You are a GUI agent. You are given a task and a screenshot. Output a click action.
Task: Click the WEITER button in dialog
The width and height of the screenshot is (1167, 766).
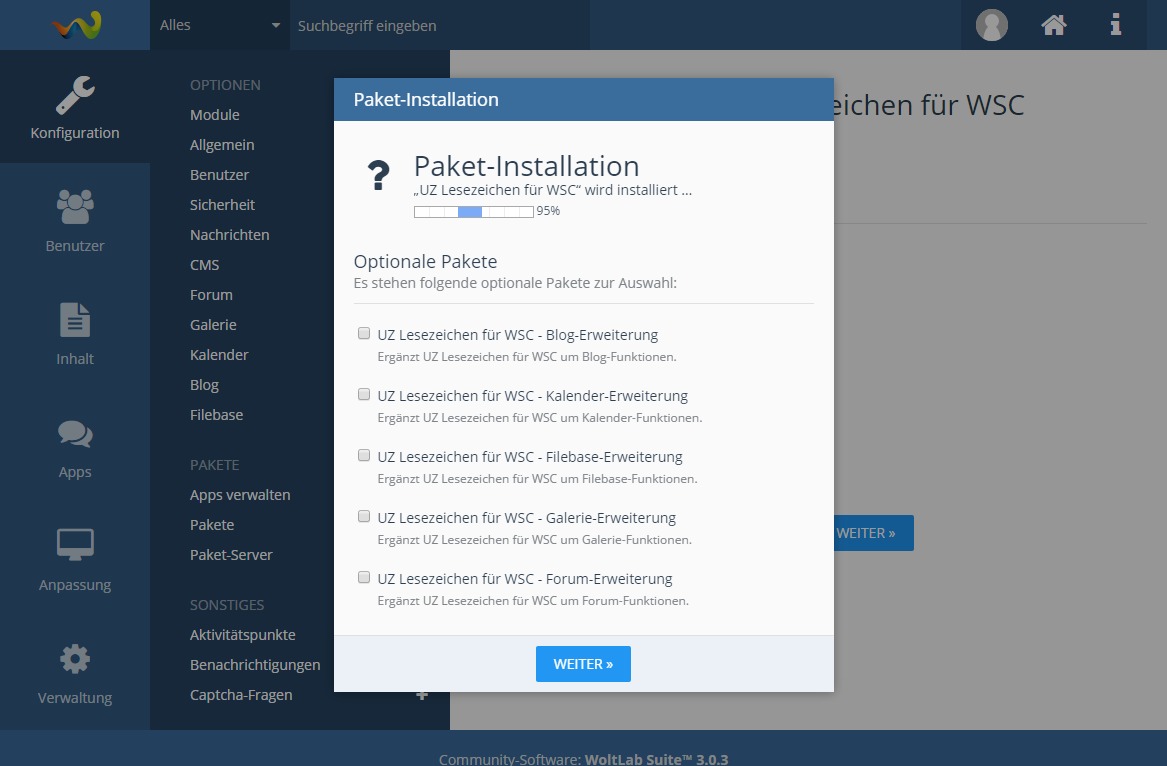(583, 664)
